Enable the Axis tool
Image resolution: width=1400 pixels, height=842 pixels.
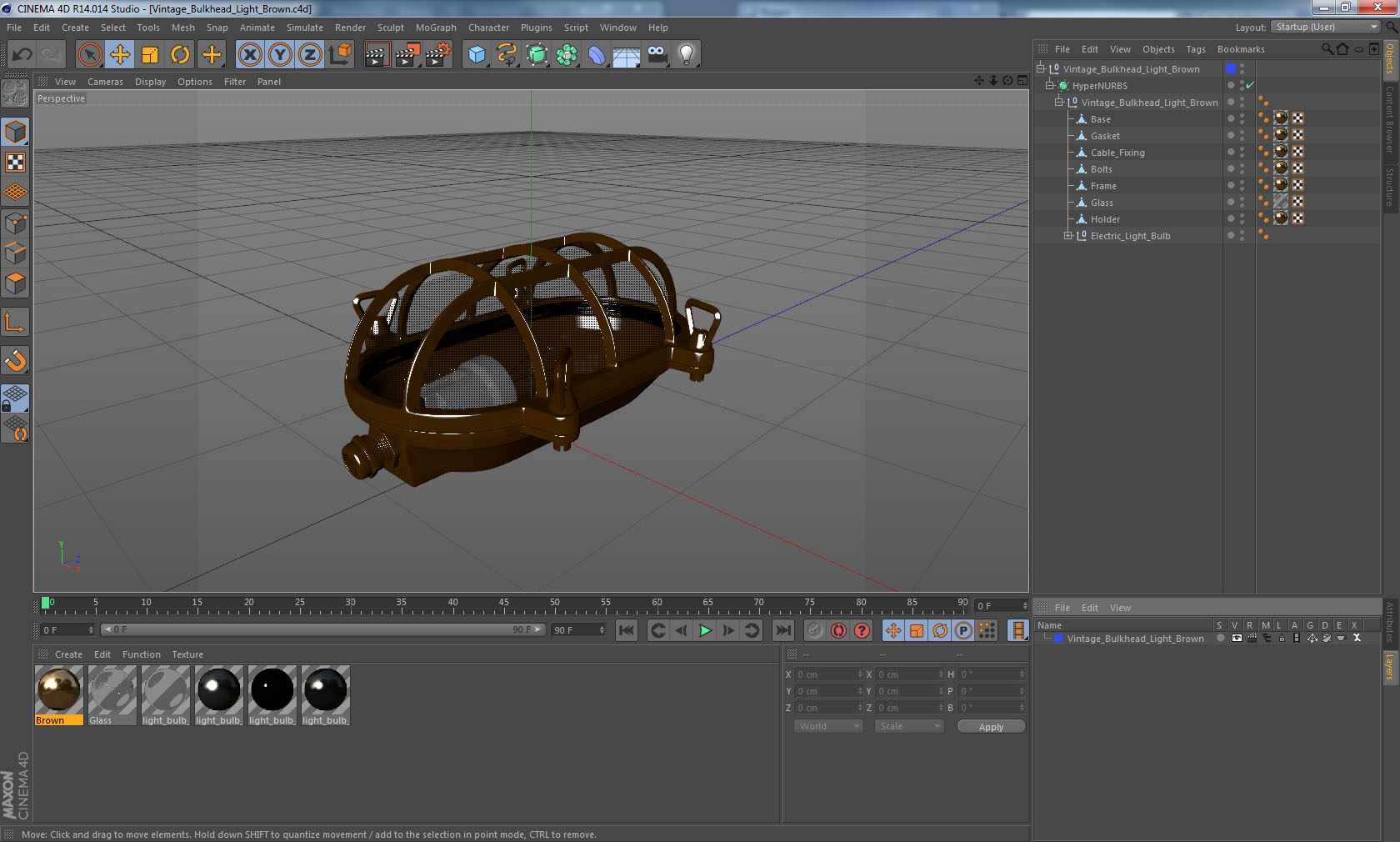tap(15, 323)
